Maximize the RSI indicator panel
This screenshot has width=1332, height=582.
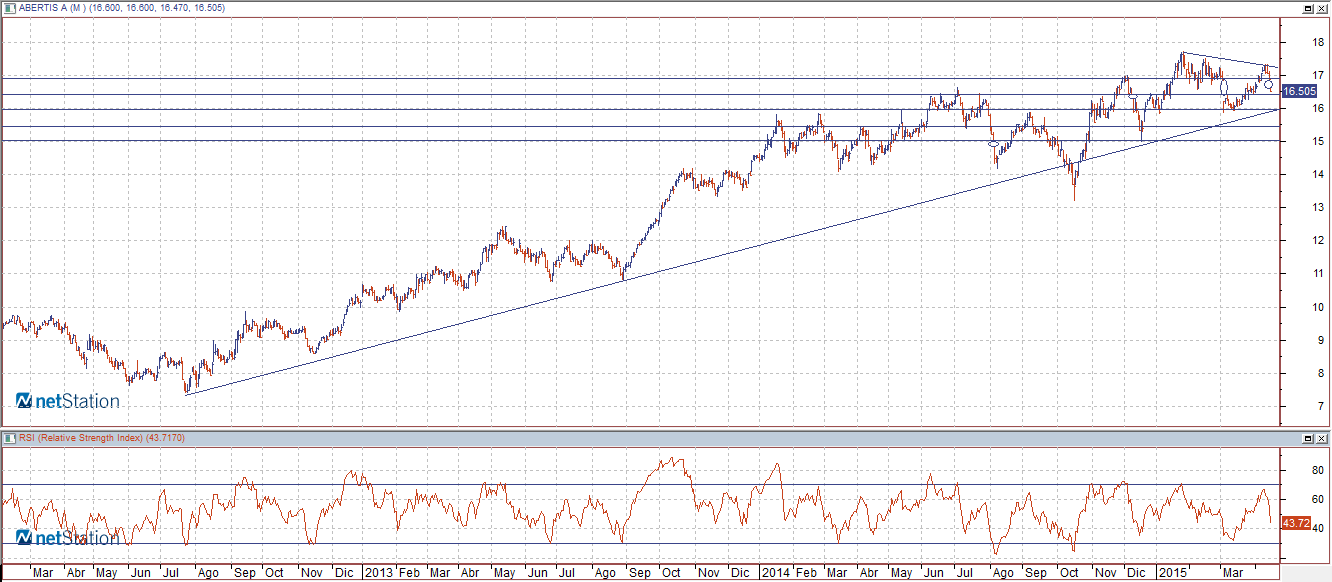tap(1309, 438)
